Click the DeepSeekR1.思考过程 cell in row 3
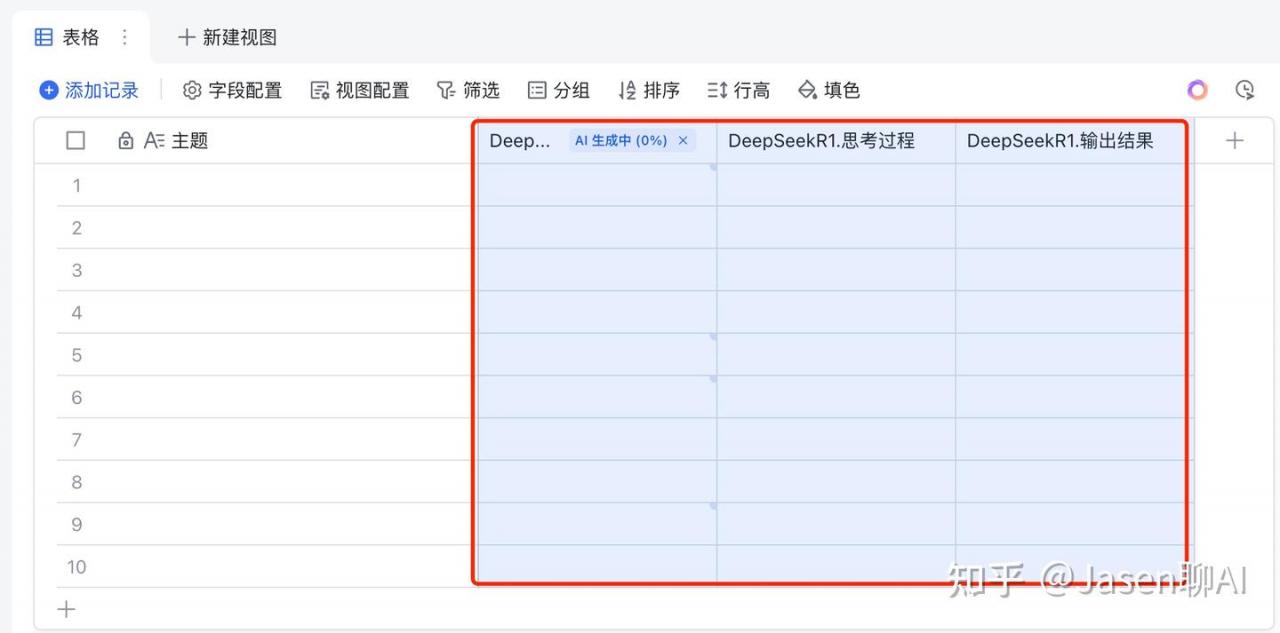This screenshot has width=1280, height=633. pyautogui.click(x=836, y=270)
